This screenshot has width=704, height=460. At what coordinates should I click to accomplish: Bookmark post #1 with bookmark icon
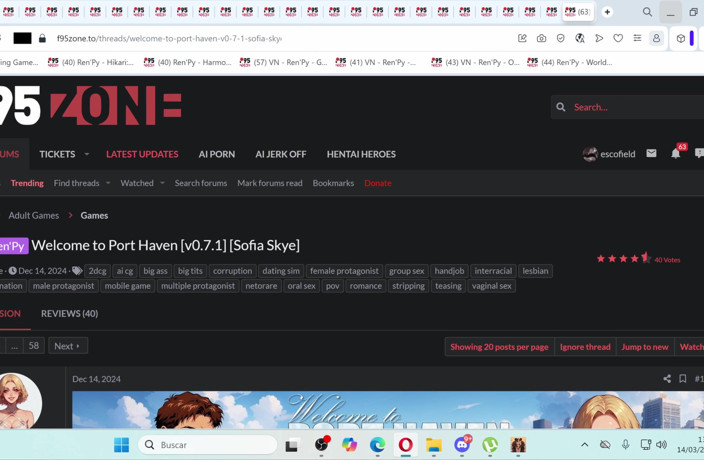tap(682, 379)
